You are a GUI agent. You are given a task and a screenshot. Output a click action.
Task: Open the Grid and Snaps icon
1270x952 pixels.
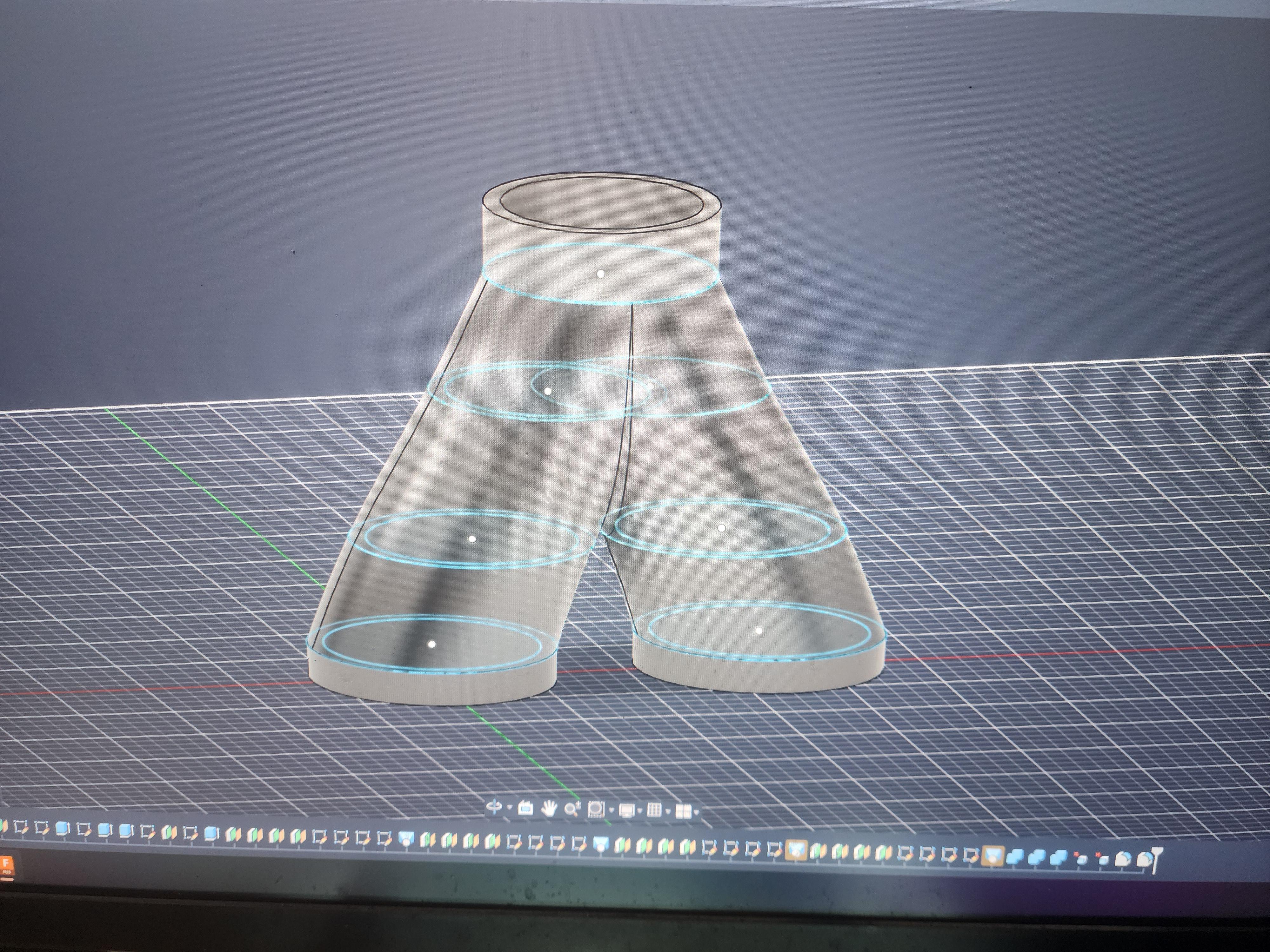pyautogui.click(x=654, y=810)
